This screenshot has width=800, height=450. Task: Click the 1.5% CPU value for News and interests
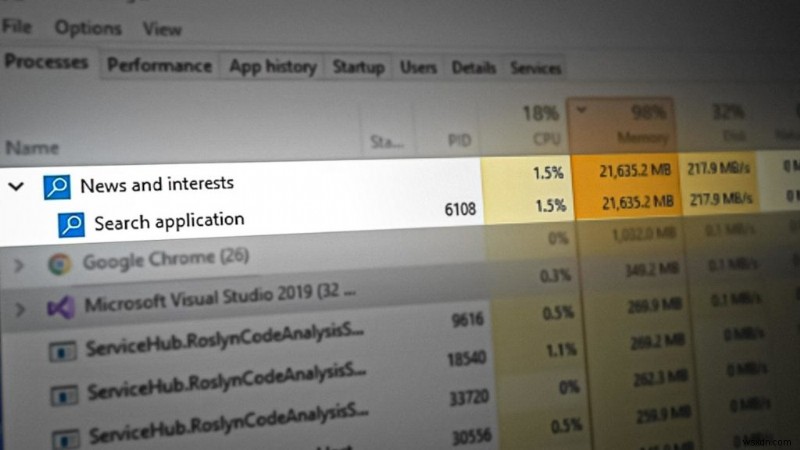pyautogui.click(x=548, y=172)
